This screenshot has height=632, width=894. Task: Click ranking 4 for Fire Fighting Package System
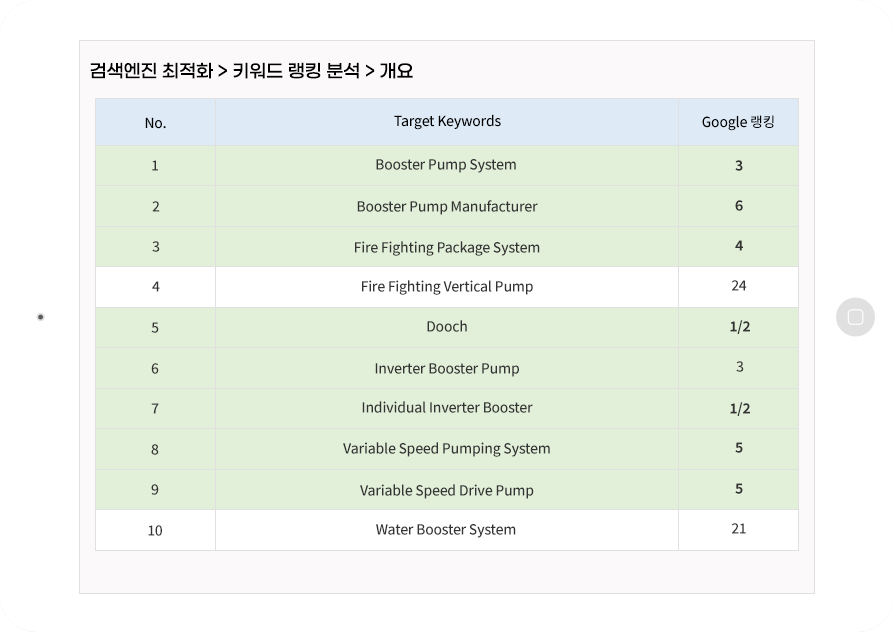[738, 246]
